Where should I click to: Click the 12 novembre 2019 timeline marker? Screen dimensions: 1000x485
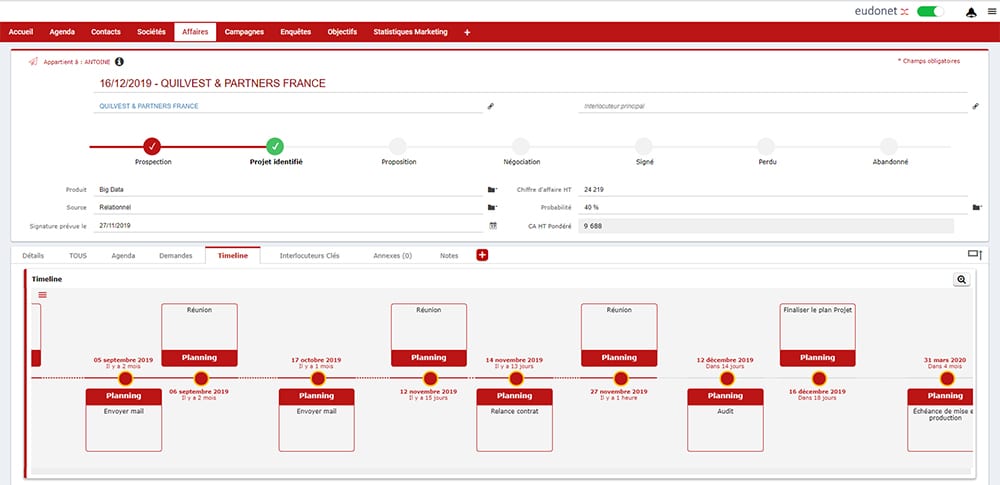pyautogui.click(x=430, y=379)
